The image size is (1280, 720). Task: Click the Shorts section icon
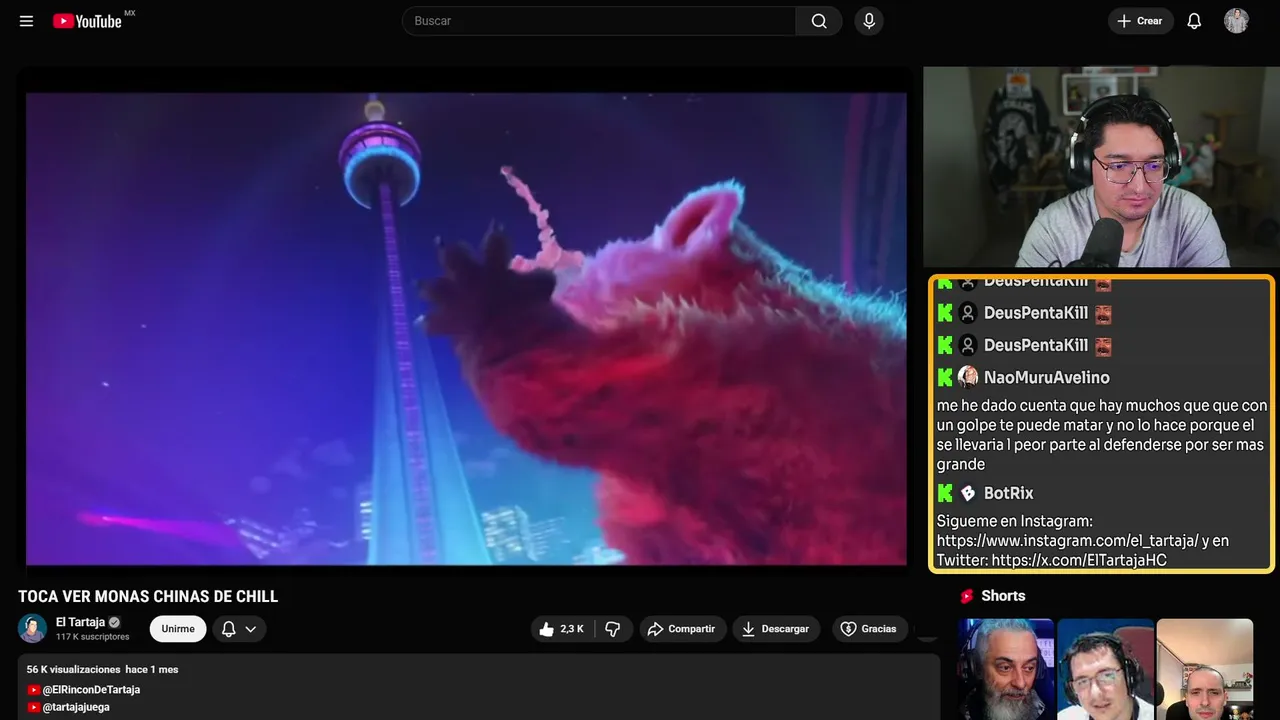coord(967,596)
